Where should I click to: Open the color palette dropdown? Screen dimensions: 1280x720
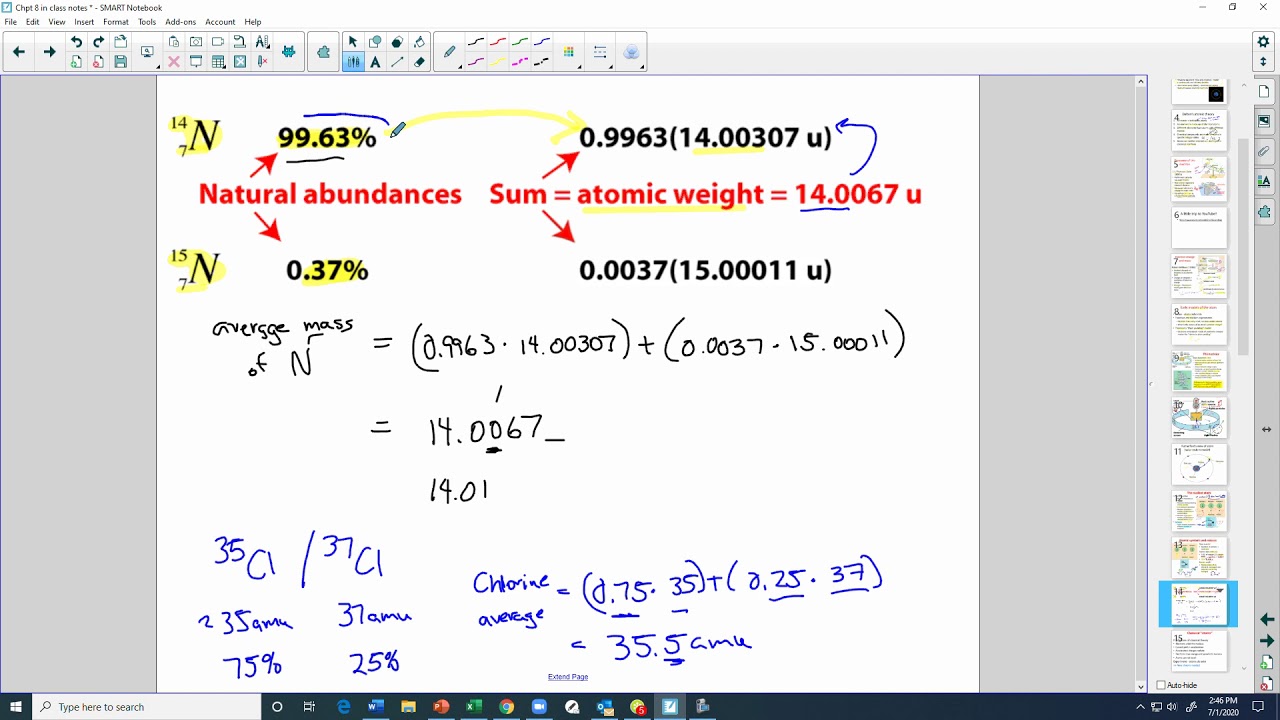click(569, 52)
